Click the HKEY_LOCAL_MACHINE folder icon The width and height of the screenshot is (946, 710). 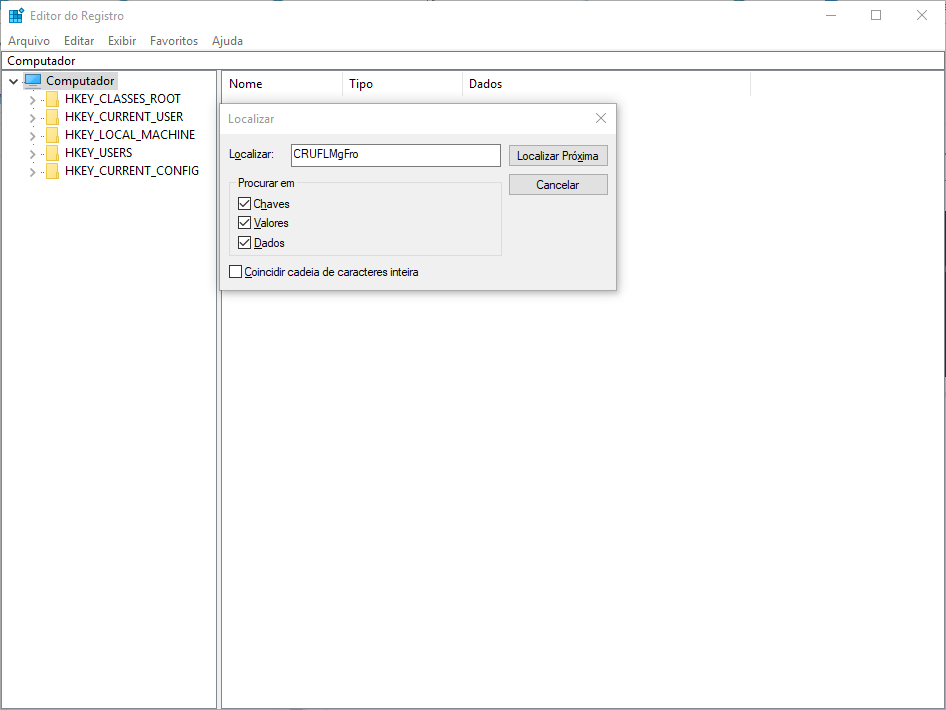[52, 135]
